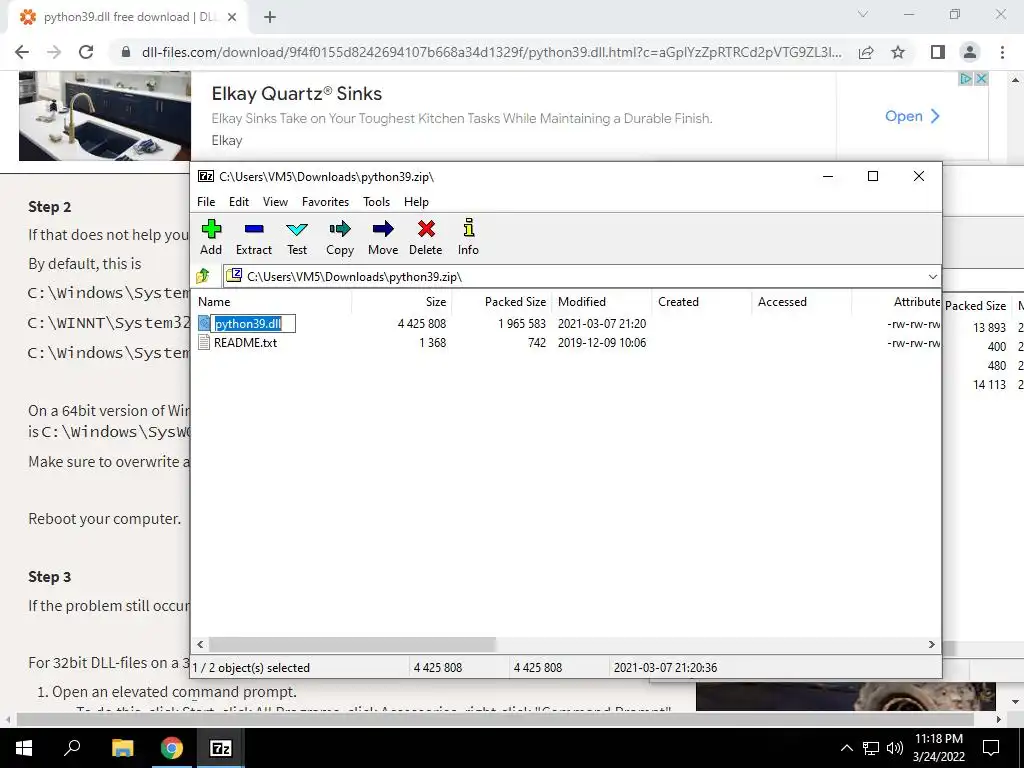The image size is (1024, 768).
Task: Open a new Chrome tab
Action: [x=270, y=18]
